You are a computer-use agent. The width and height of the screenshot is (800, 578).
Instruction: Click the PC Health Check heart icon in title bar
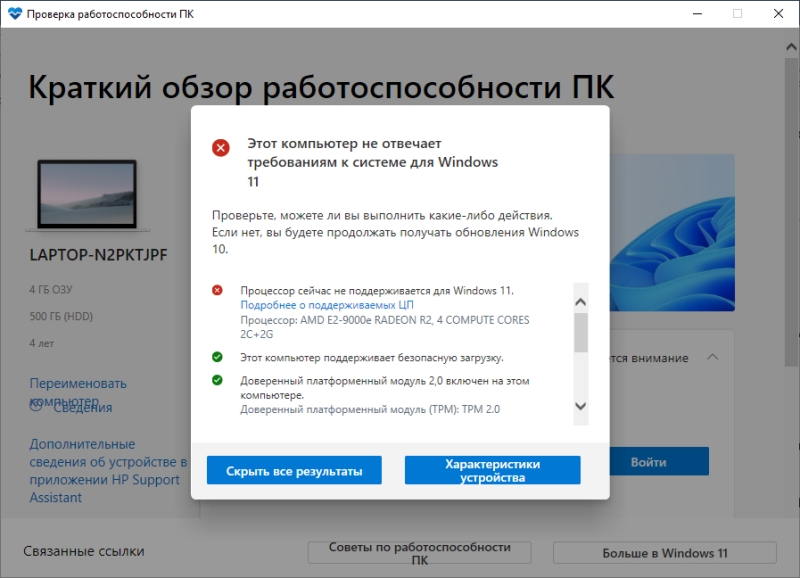(x=15, y=14)
